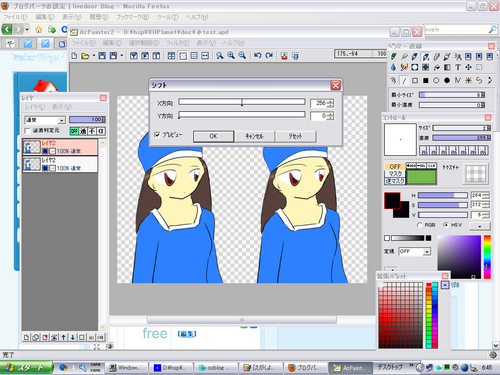The height and width of the screenshot is (375, 500).
Task: Select the first green pen tool
Action: click(394, 57)
